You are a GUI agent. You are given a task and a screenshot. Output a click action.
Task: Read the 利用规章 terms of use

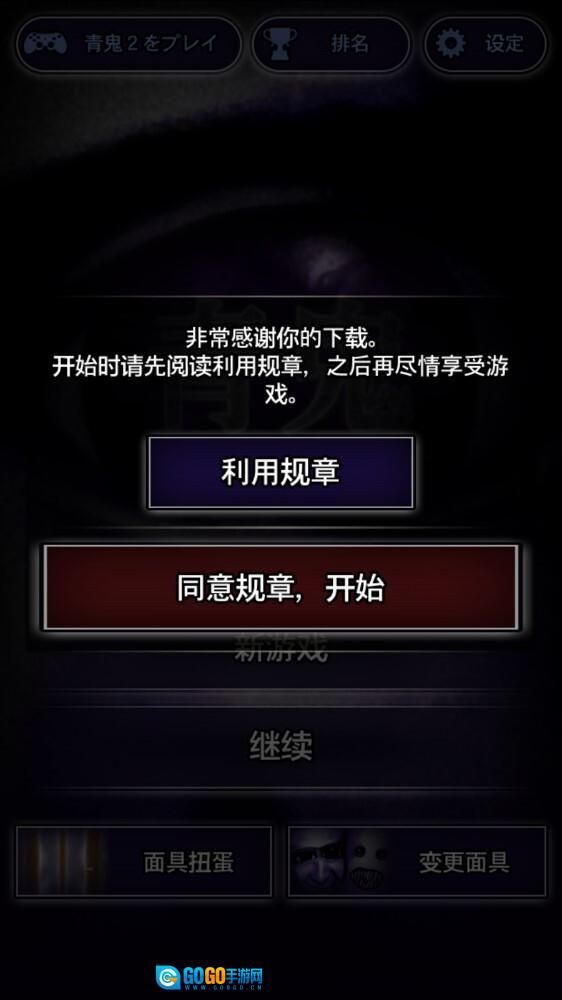click(281, 473)
